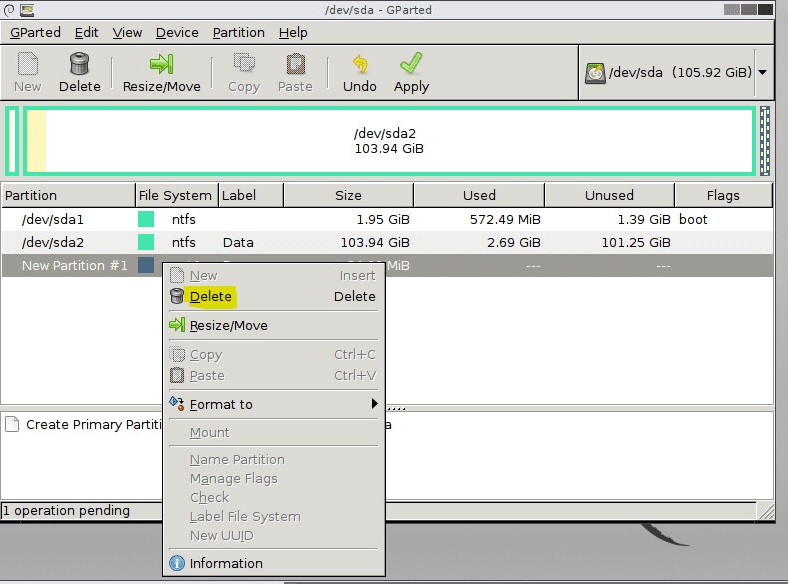Click the Size column header

(x=348, y=196)
